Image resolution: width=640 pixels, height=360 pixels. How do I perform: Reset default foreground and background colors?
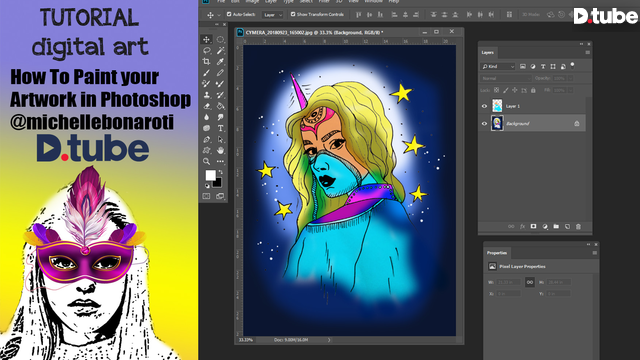pyautogui.click(x=207, y=186)
